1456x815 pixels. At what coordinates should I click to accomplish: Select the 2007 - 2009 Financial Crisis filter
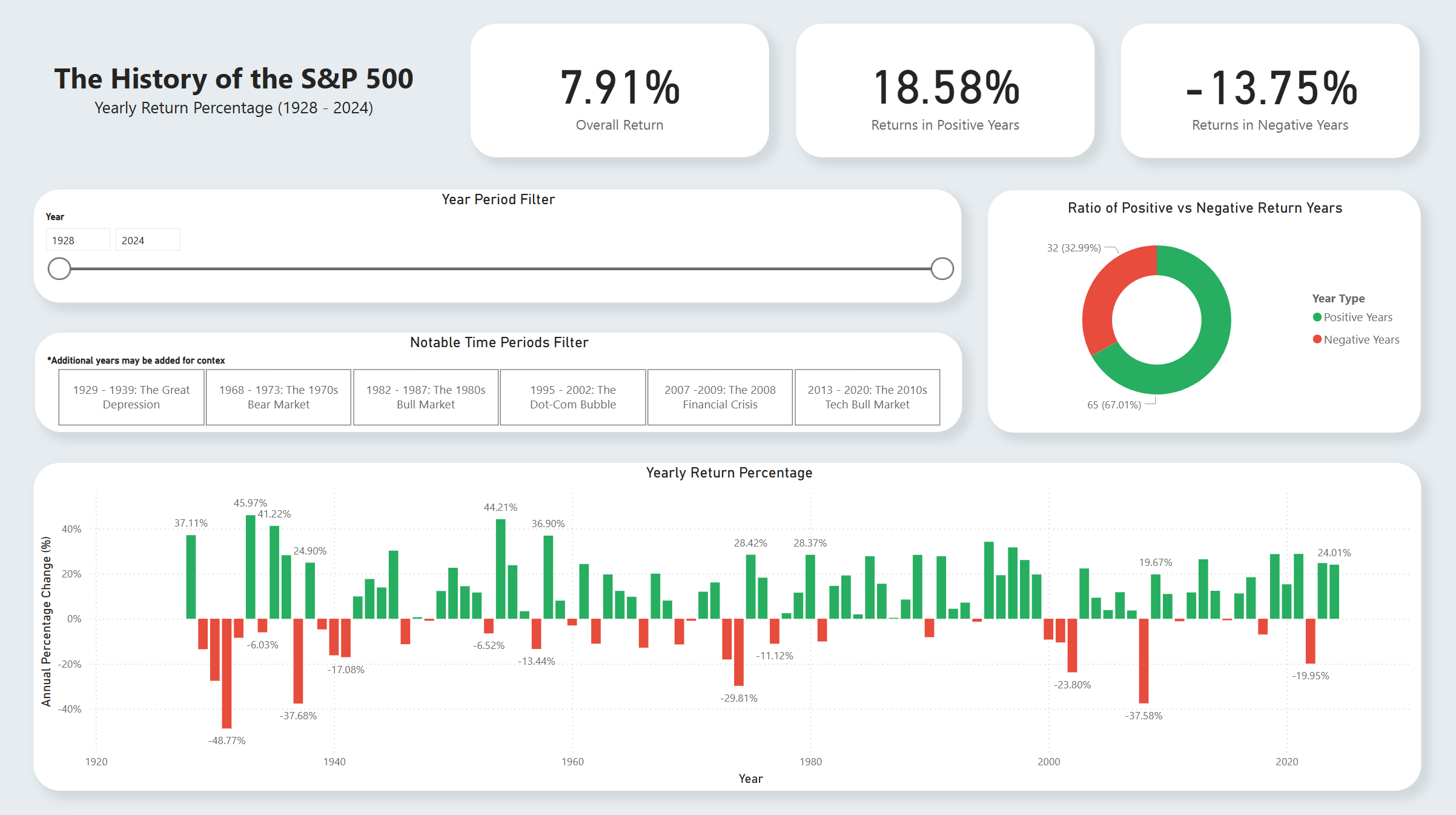tap(720, 397)
